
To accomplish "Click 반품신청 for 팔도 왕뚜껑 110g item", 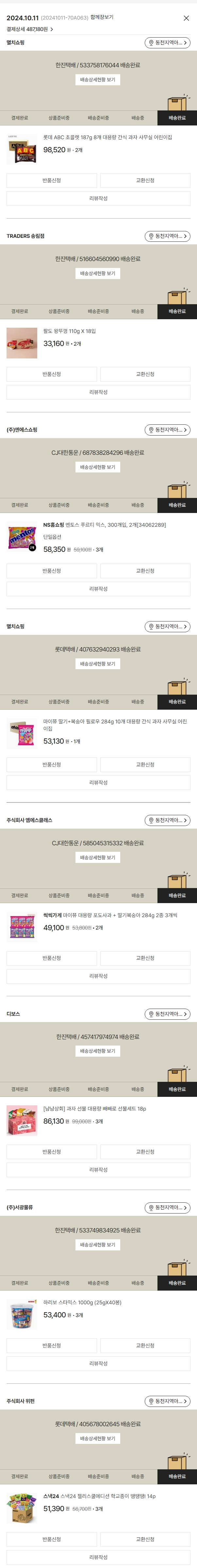I will [x=52, y=374].
